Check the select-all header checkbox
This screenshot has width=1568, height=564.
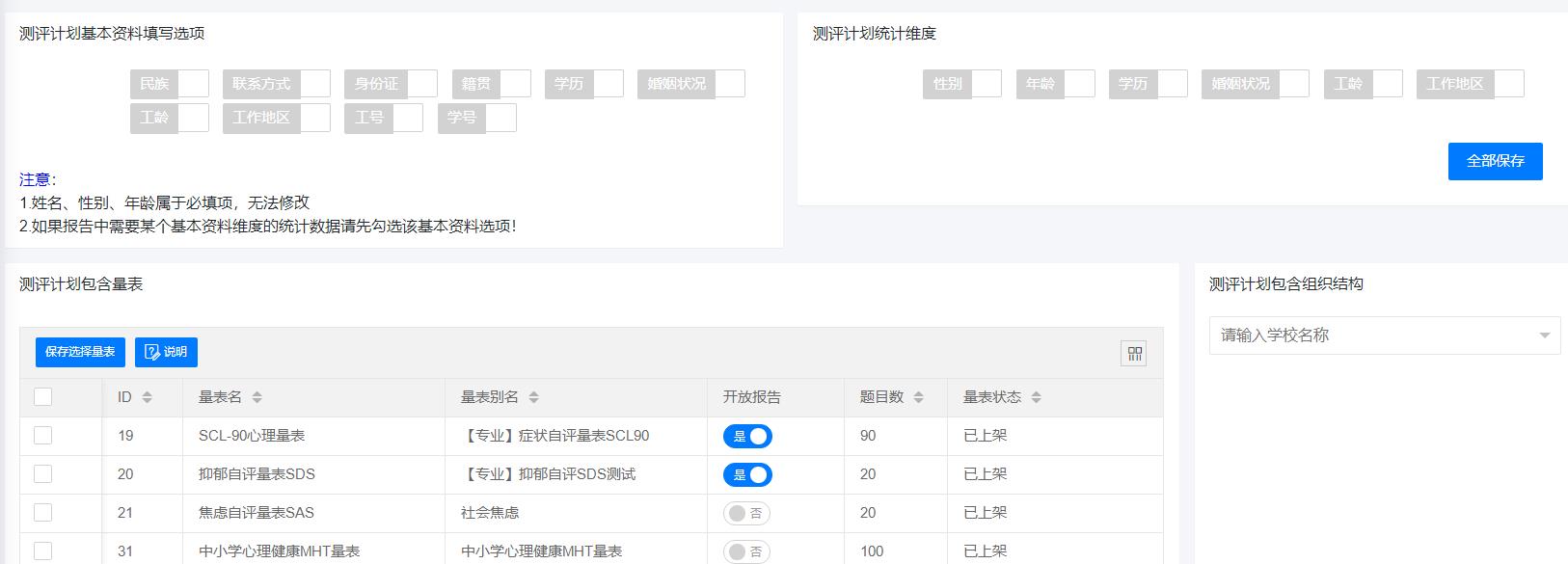pyautogui.click(x=42, y=396)
